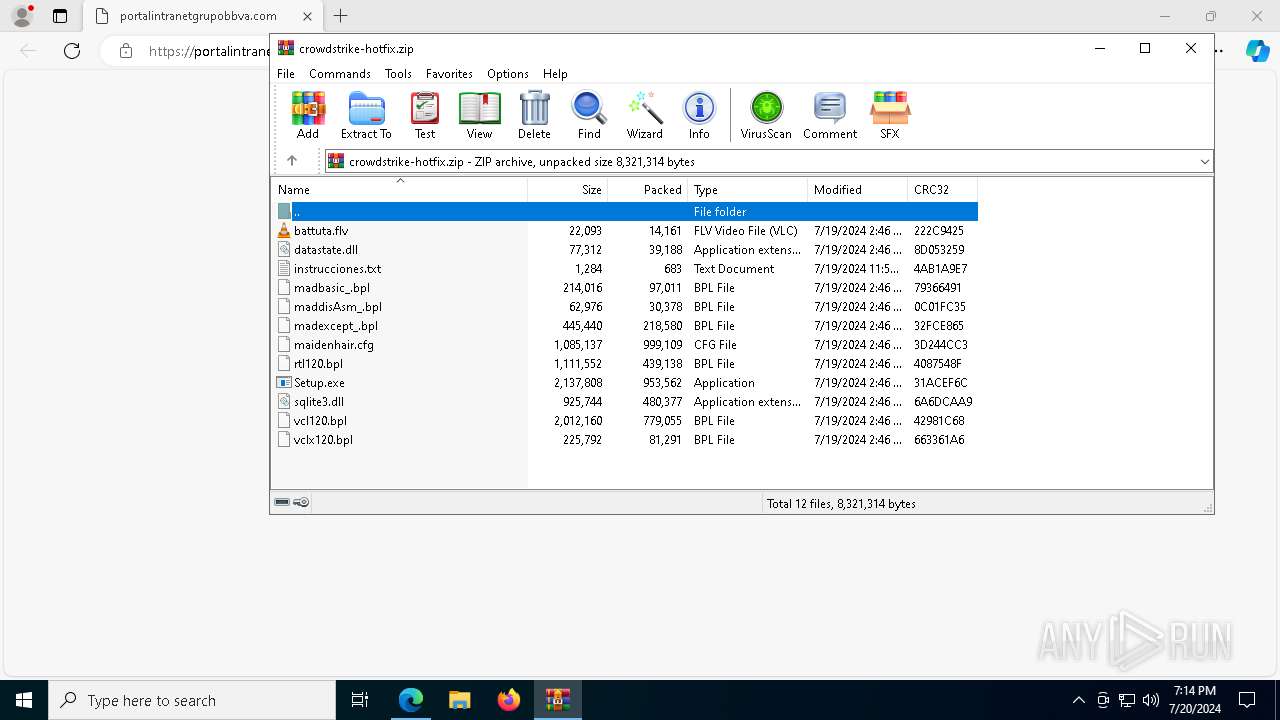
Task: Show hidden system tray icons
Action: (x=1078, y=700)
